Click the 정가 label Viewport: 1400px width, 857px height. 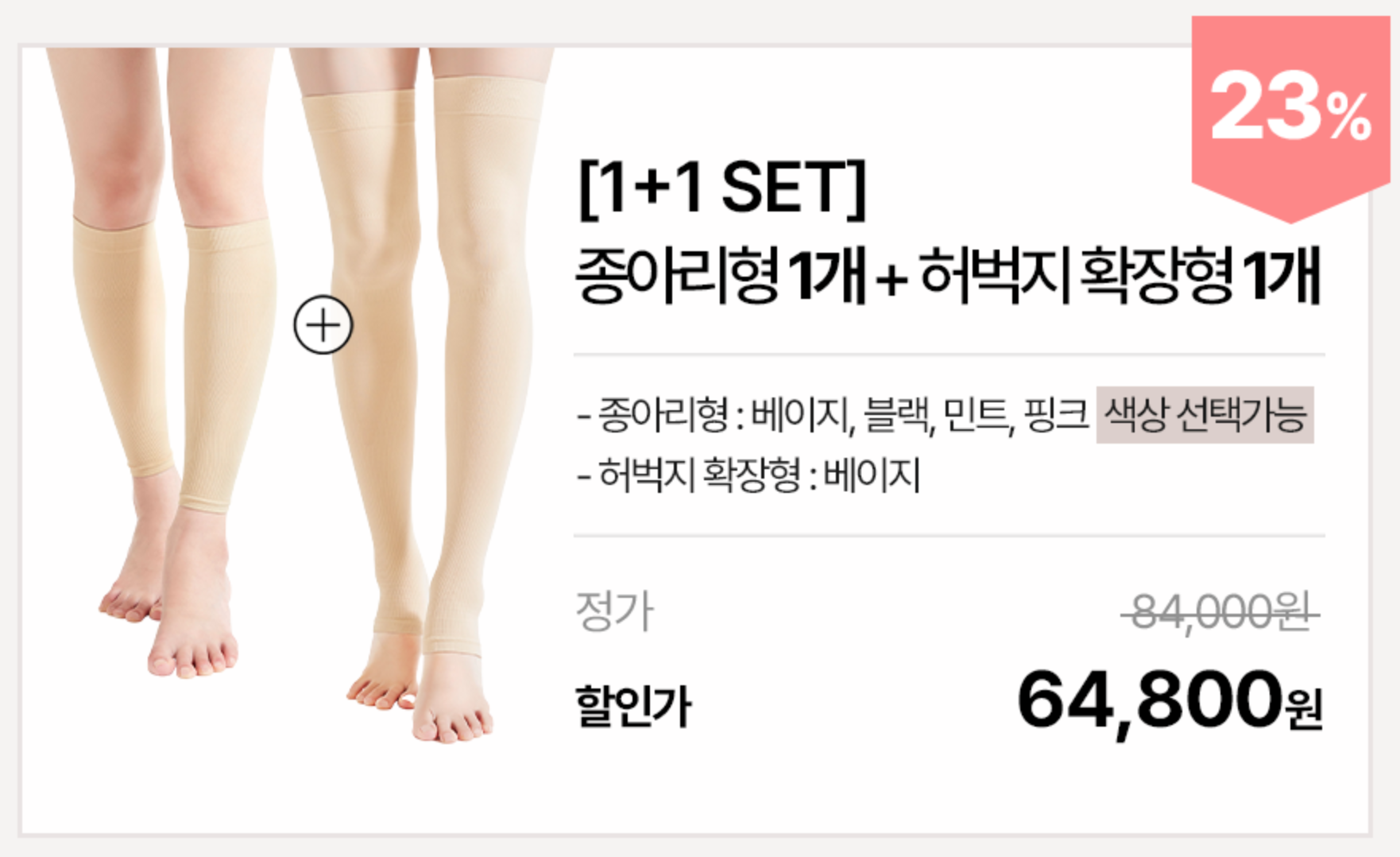(614, 611)
